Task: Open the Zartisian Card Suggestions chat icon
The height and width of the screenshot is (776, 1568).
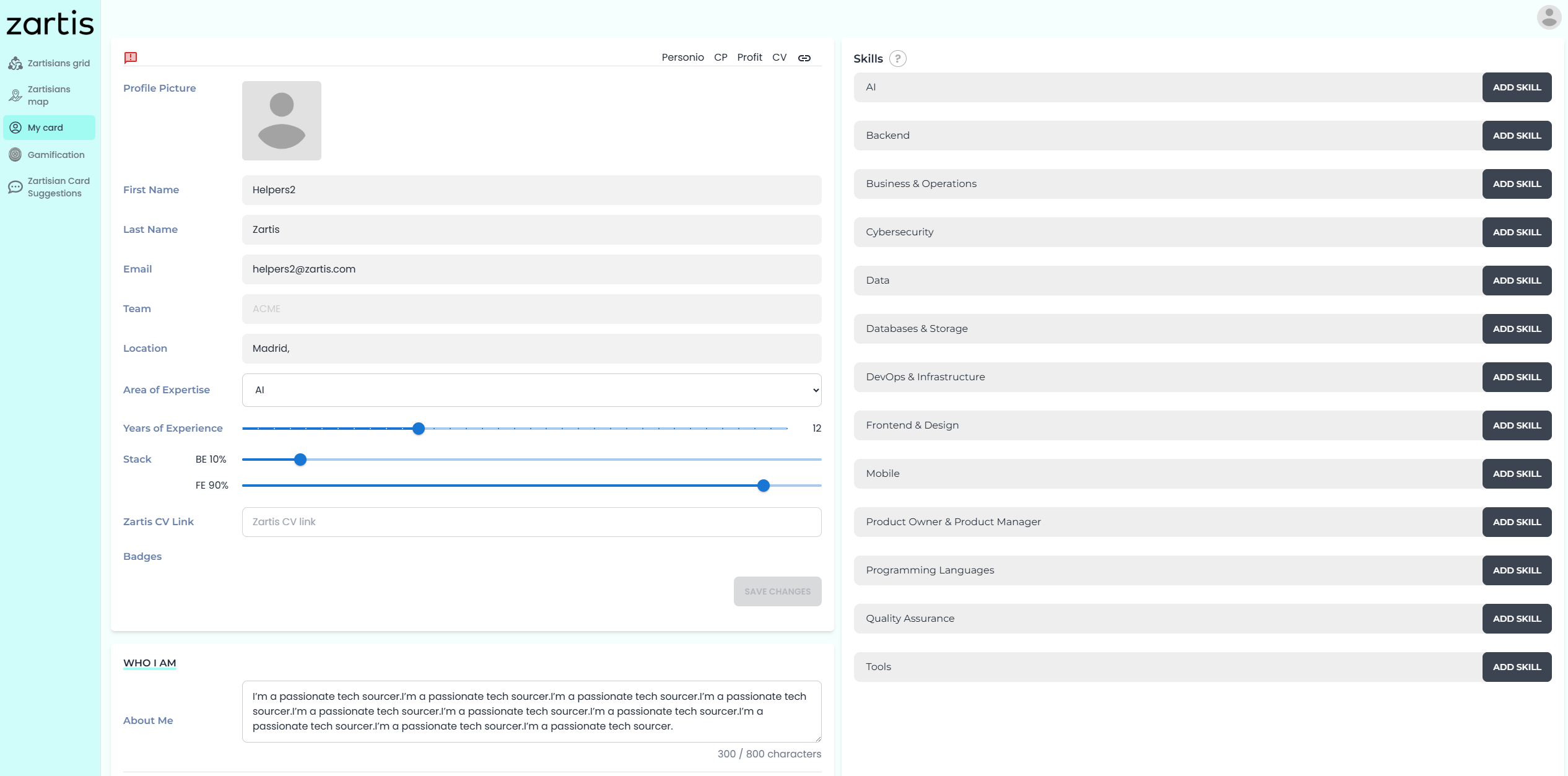Action: (15, 187)
